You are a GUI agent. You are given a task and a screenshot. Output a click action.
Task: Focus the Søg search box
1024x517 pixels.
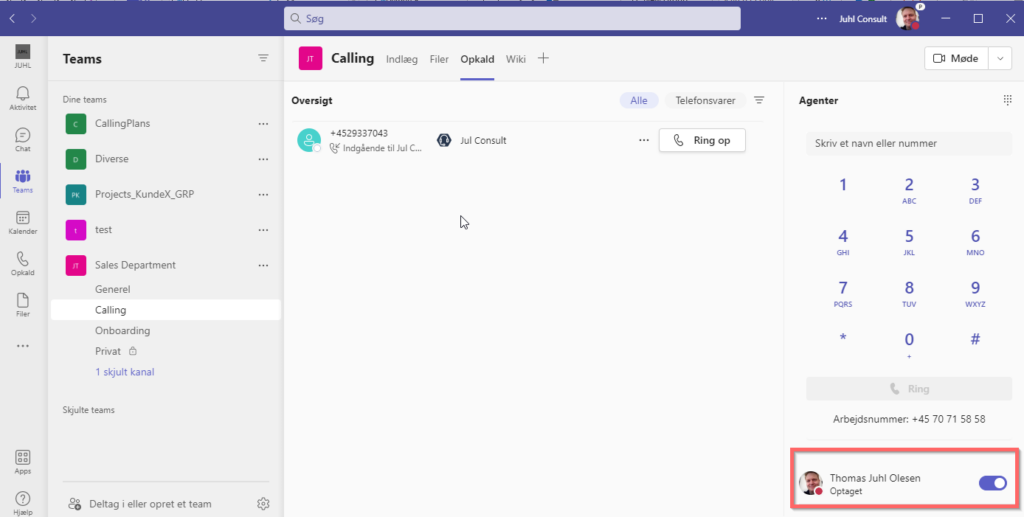click(x=512, y=18)
